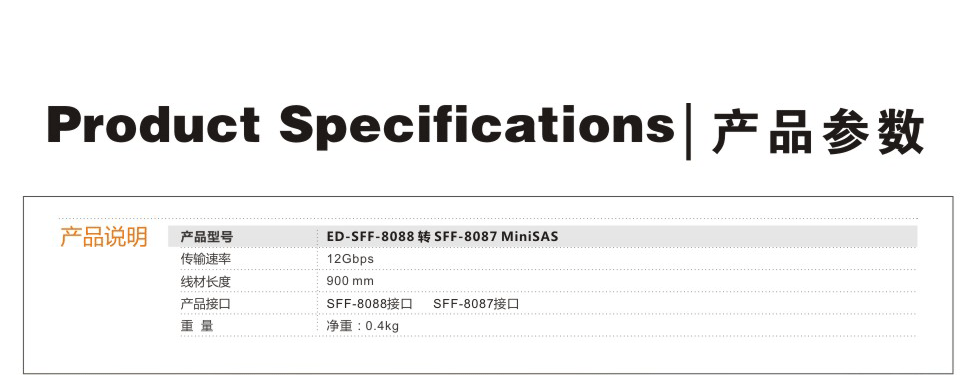Image resolution: width=972 pixels, height=375 pixels.
Task: Select the 900 mm value
Action: [350, 281]
